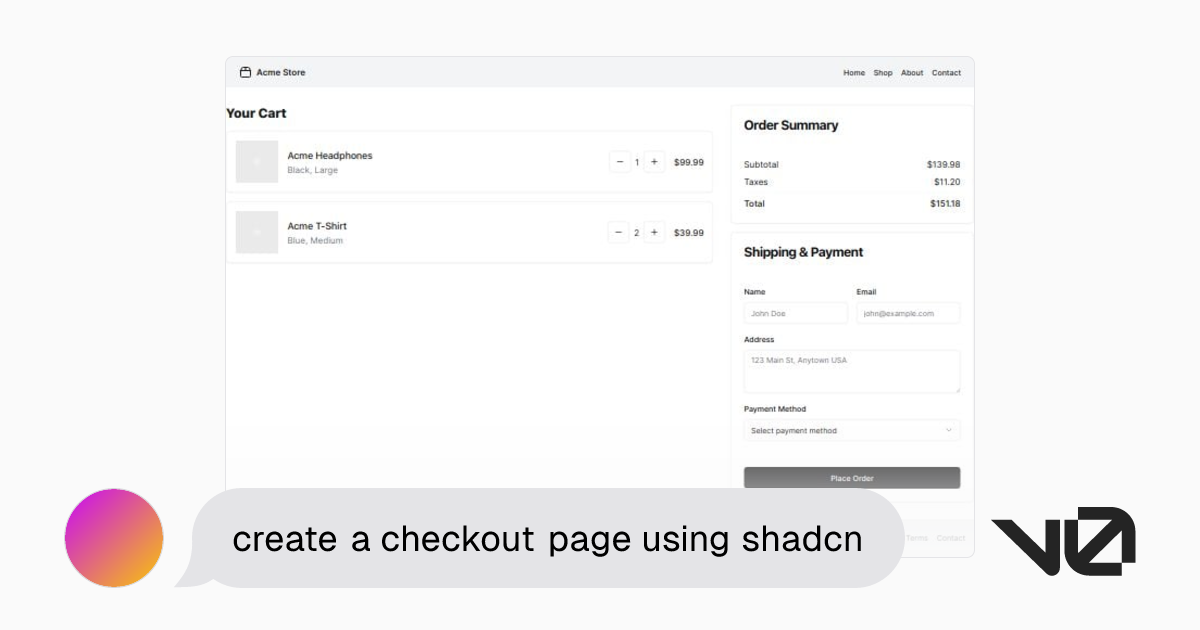Select About in the navigation bar

[912, 72]
